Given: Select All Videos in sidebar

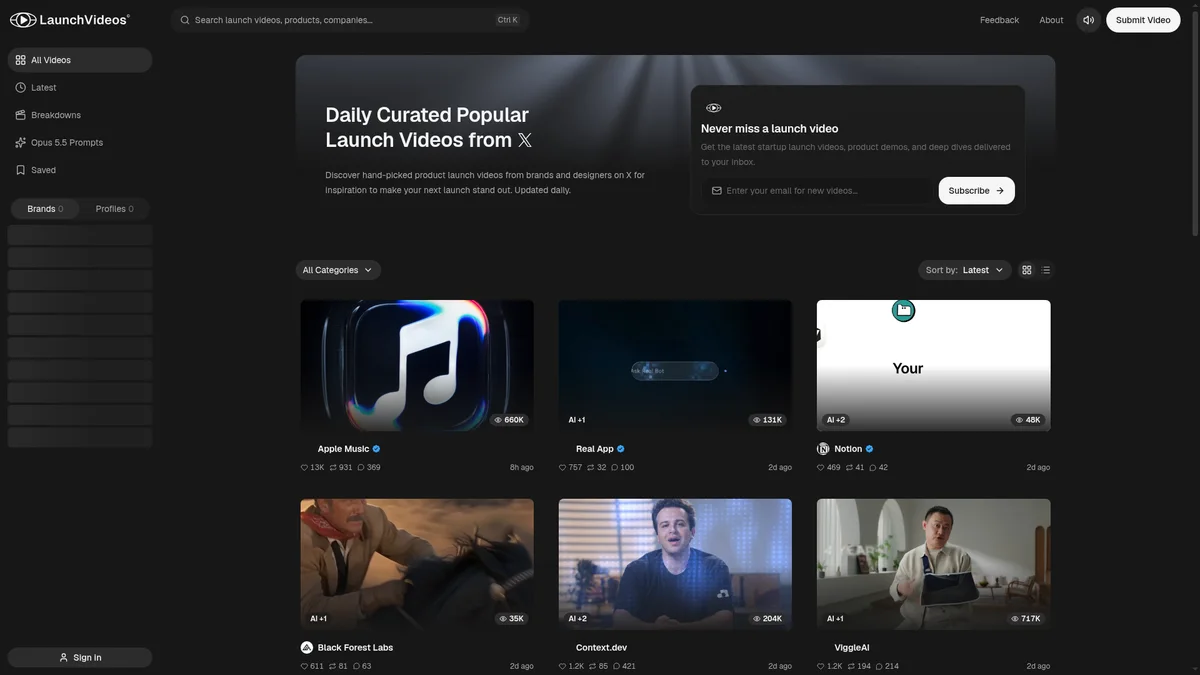Looking at the screenshot, I should point(80,60).
